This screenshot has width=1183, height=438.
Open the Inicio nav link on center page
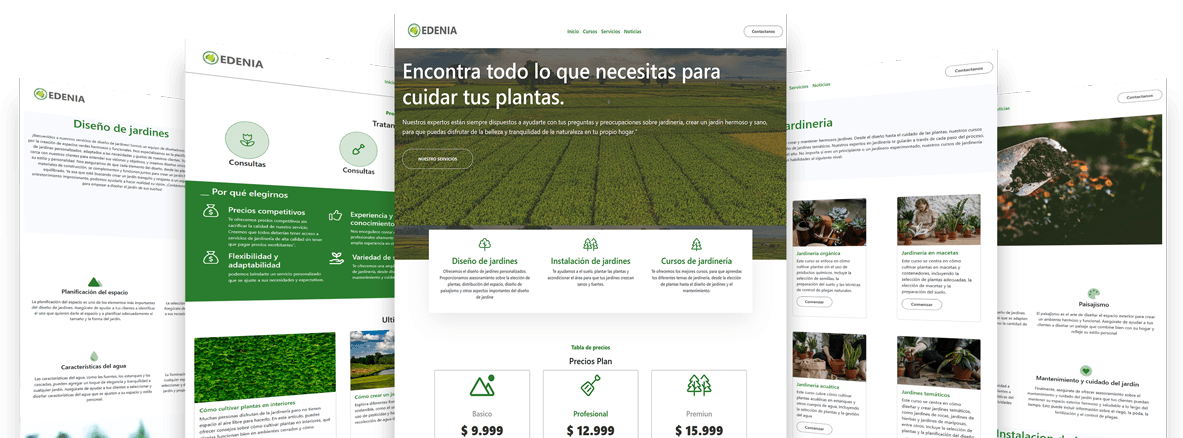pyautogui.click(x=573, y=32)
